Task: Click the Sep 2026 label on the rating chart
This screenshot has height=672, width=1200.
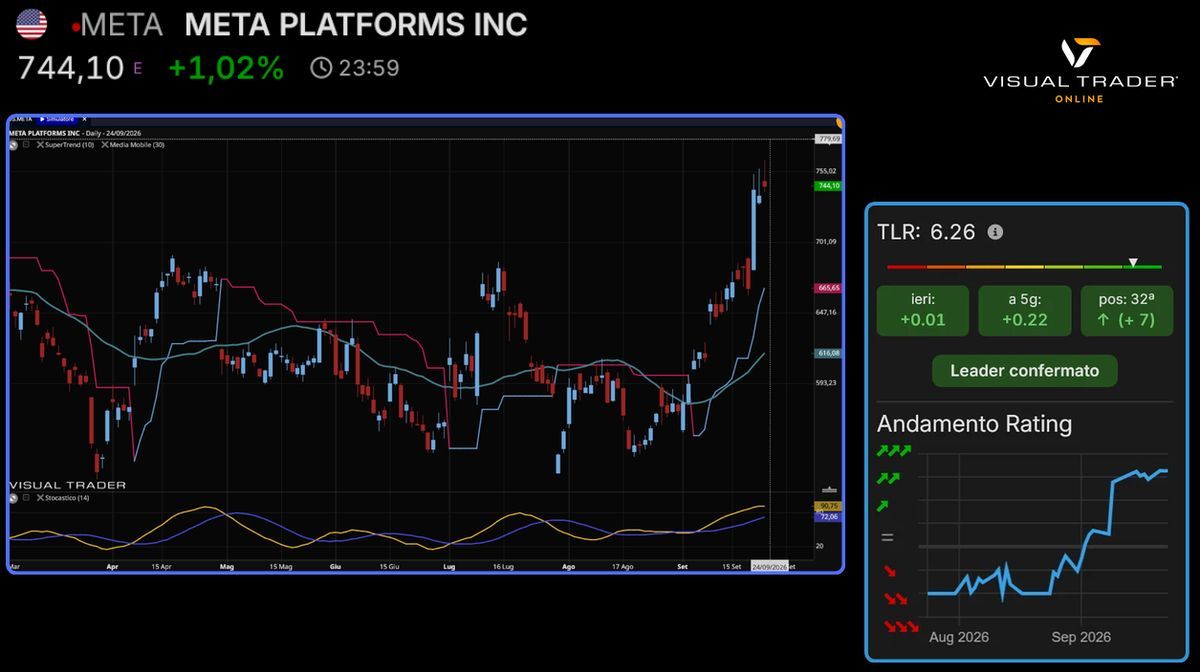Action: click(x=1081, y=637)
